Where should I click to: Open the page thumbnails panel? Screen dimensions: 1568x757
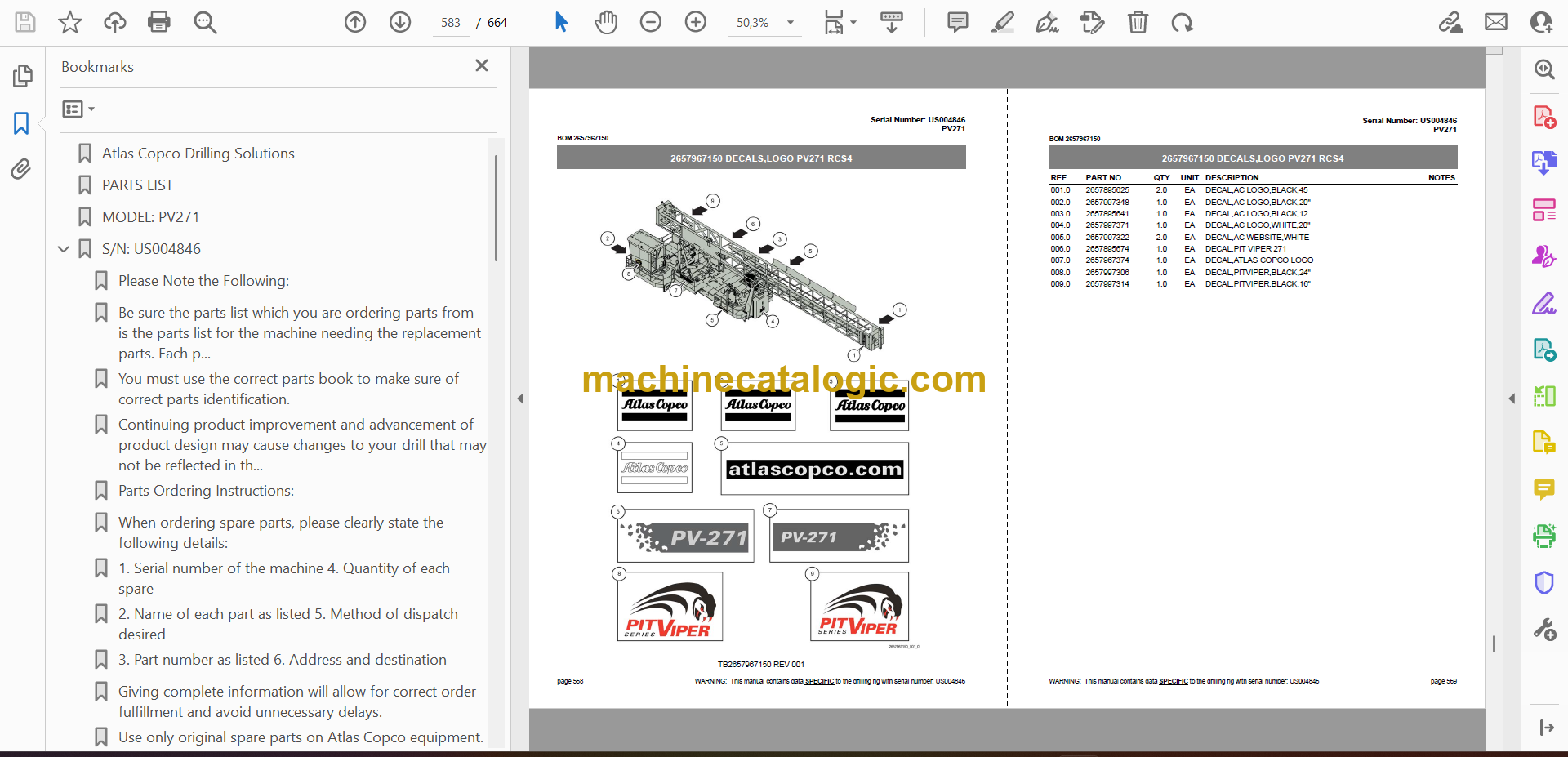[22, 76]
